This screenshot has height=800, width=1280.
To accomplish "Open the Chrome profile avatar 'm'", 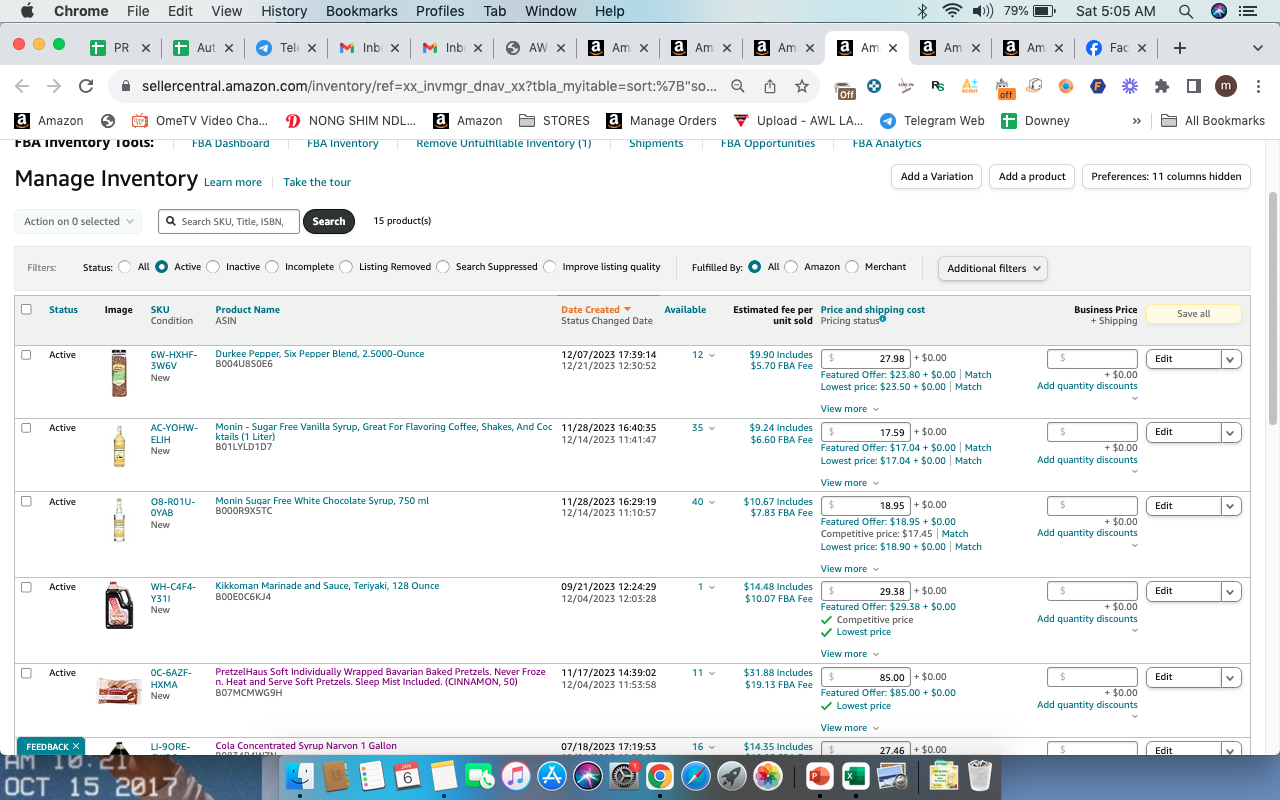I will 1226,86.
